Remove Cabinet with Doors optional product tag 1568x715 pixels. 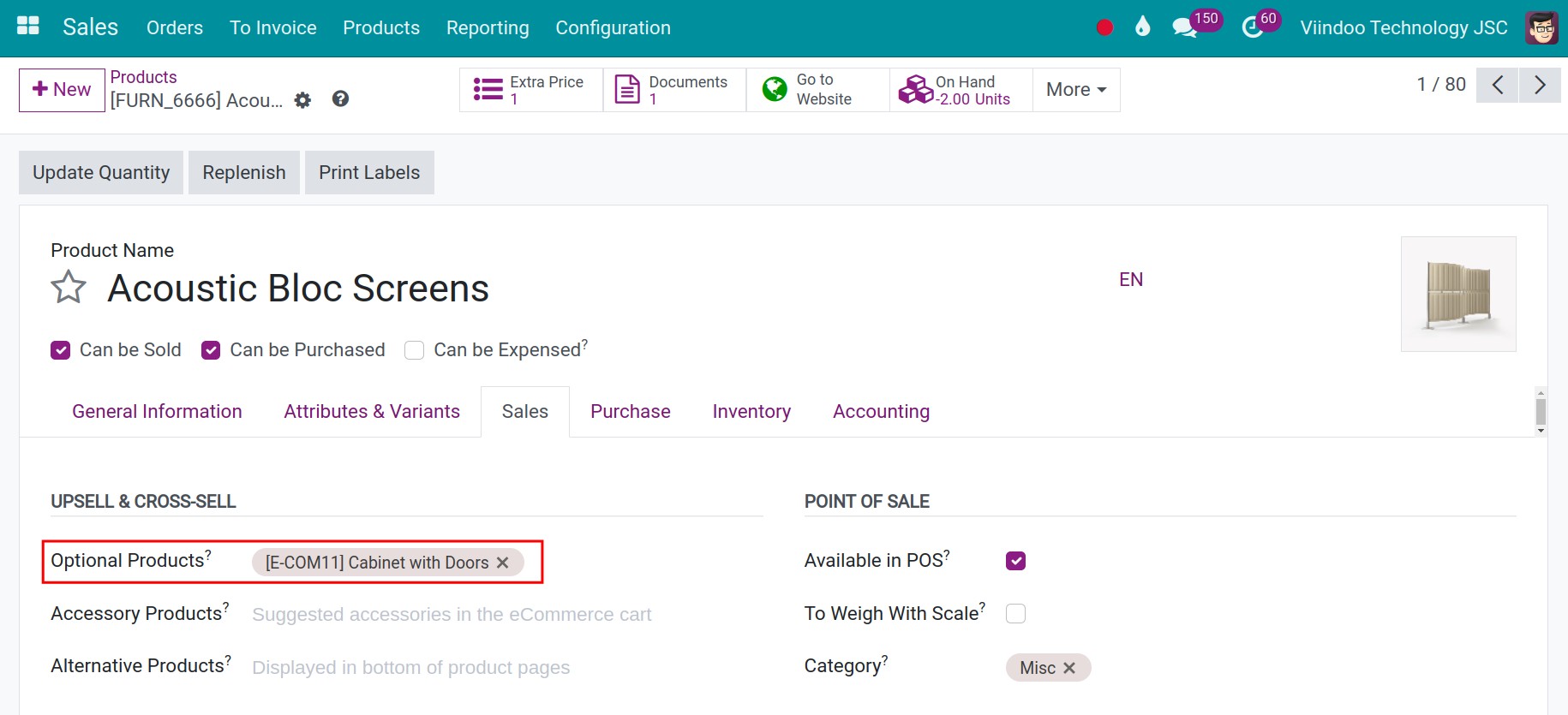coord(503,563)
